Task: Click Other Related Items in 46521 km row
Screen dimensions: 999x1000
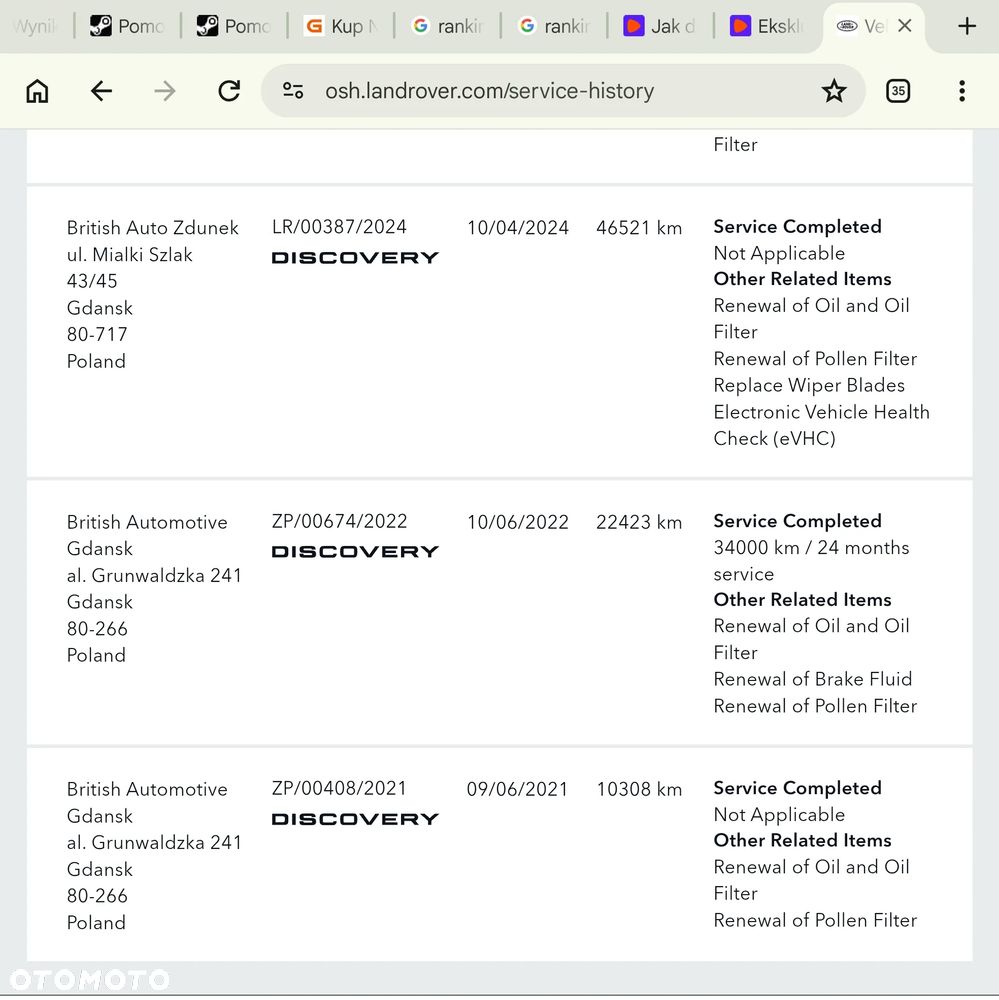Action: 803,279
